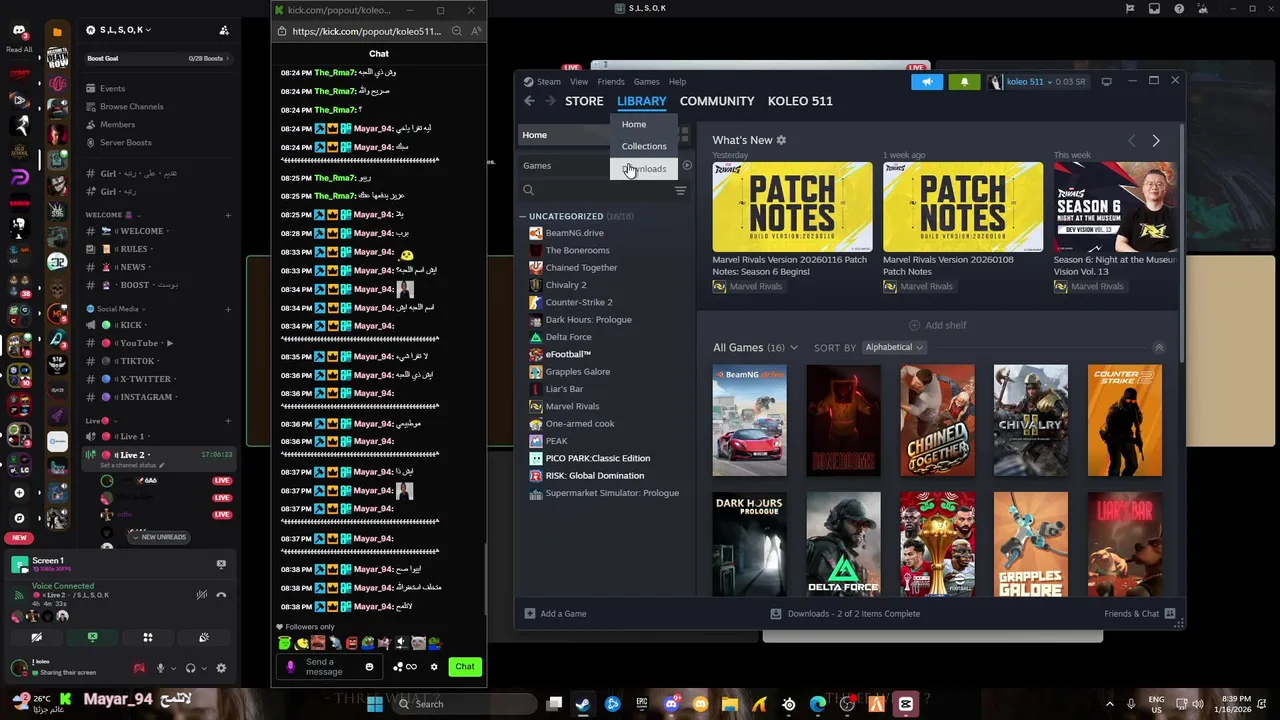Open What's New settings gear
Viewport: 1280px width, 720px height.
point(781,140)
